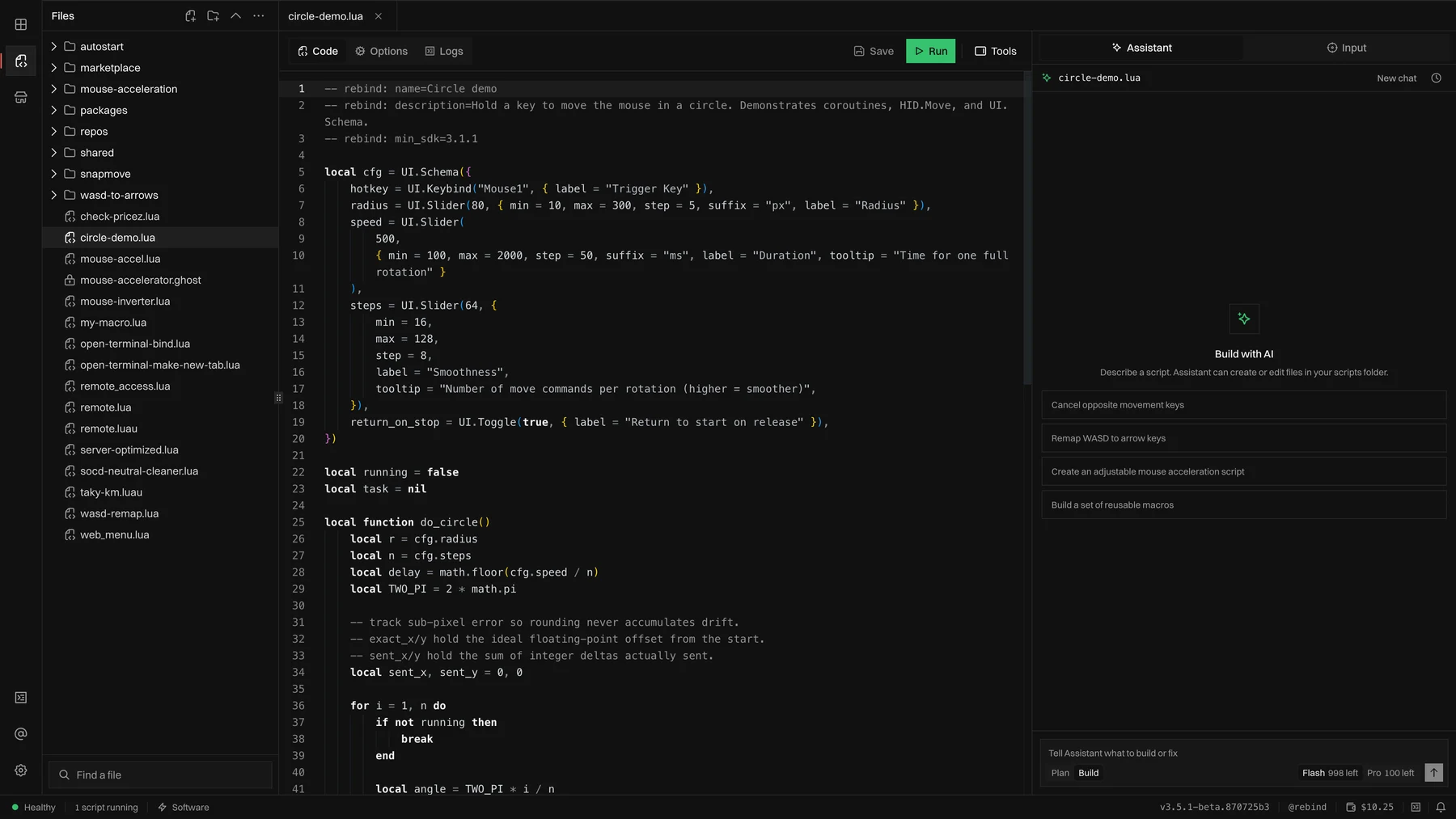Open the dashboard grid icon in the sidebar
The width and height of the screenshot is (1456, 819).
(x=21, y=24)
